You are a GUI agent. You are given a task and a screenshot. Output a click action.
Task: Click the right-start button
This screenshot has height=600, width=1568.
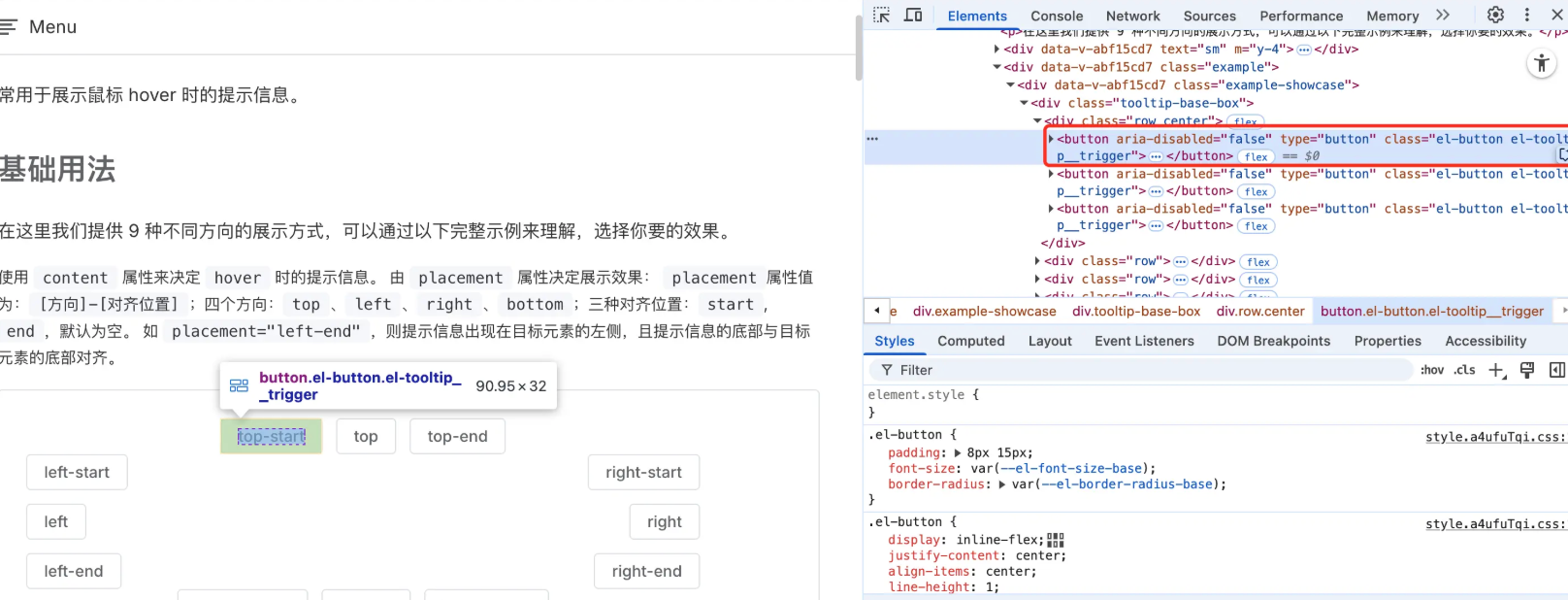pyautogui.click(x=643, y=473)
